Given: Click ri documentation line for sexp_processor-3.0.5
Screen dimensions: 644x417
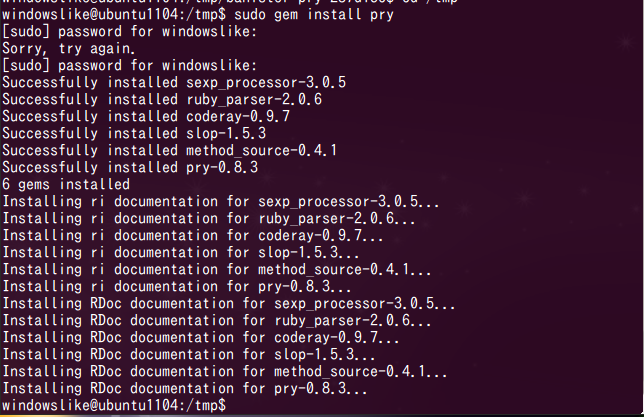Looking at the screenshot, I should [x=221, y=202].
